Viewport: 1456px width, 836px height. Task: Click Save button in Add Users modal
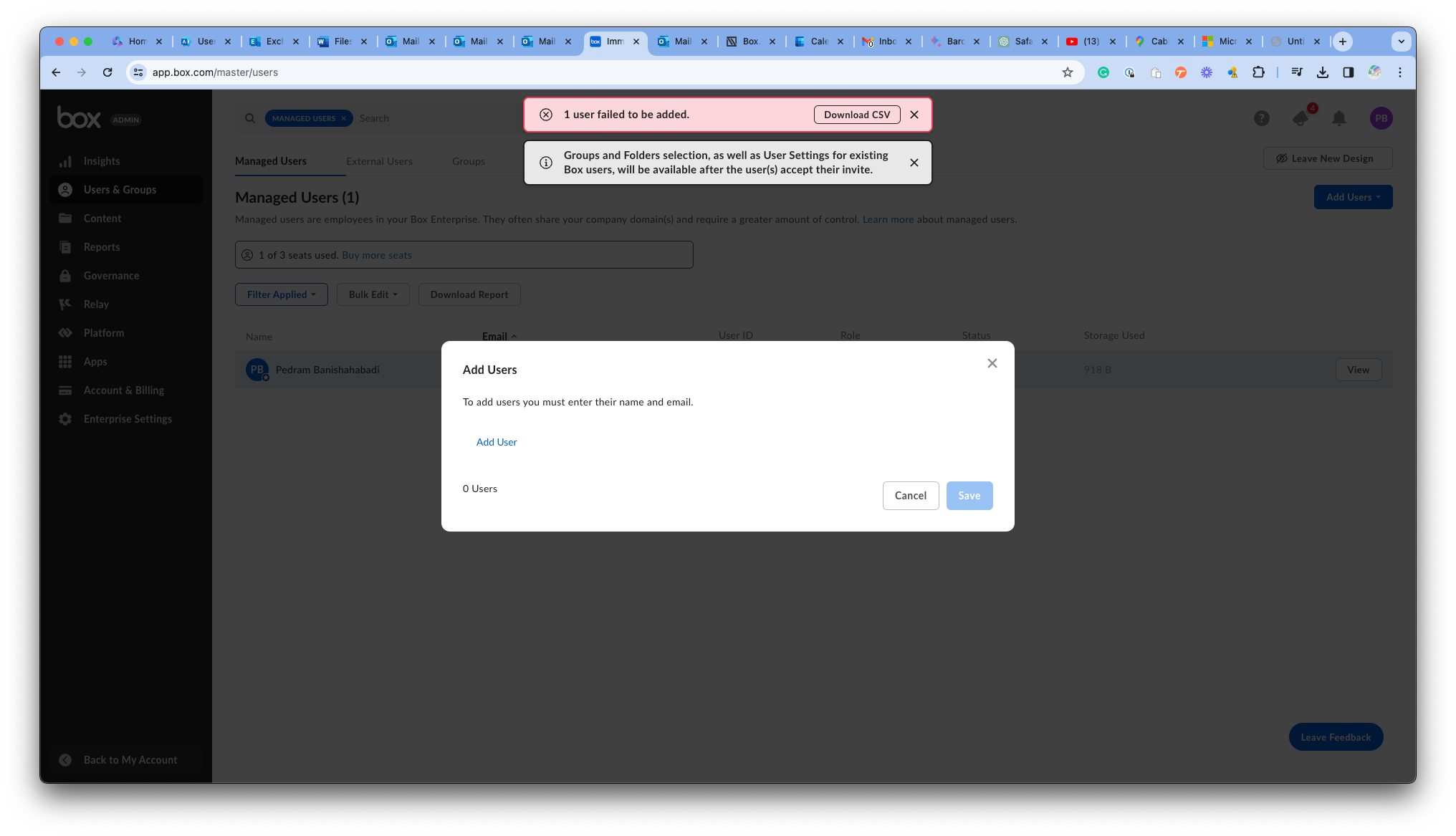tap(969, 495)
